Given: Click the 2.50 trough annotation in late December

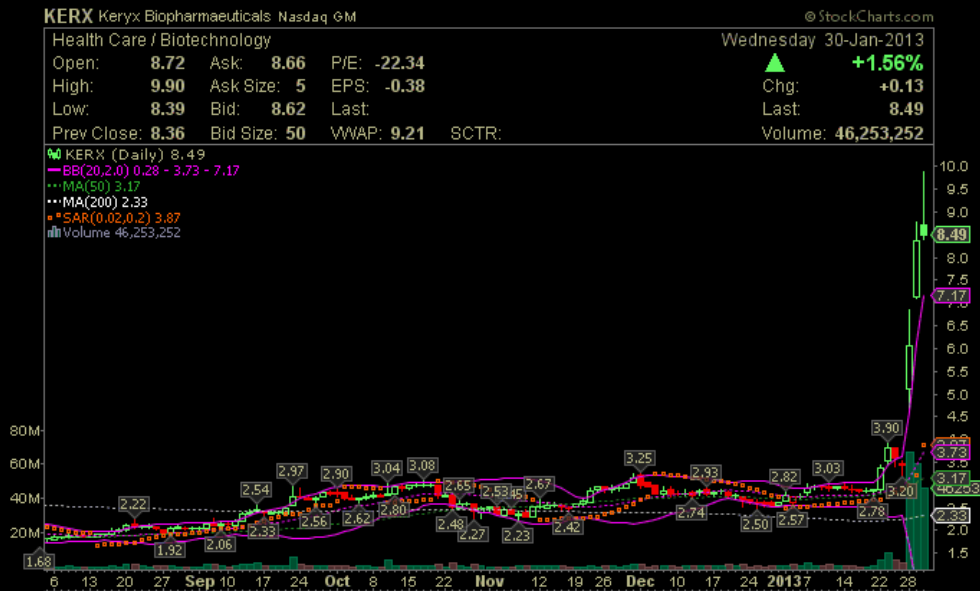Looking at the screenshot, I should coord(756,524).
